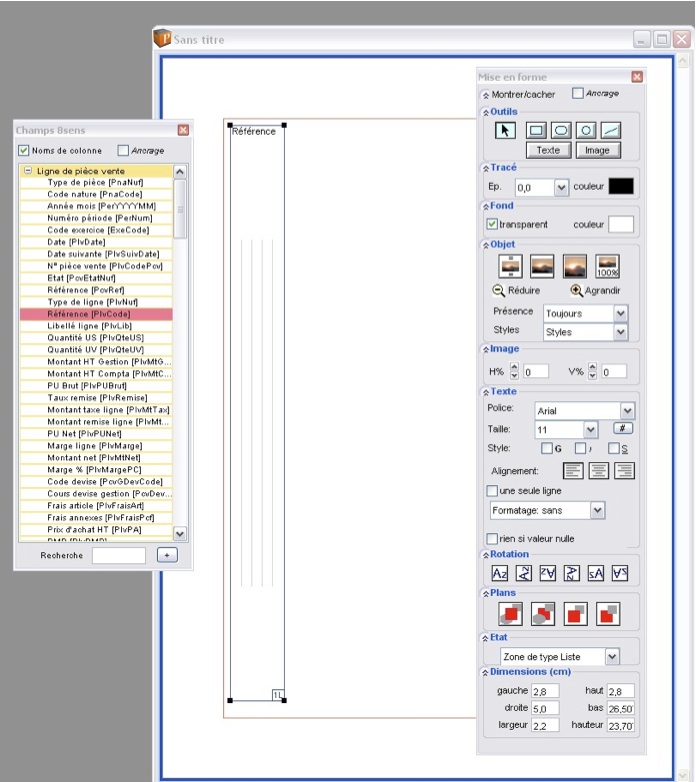This screenshot has width=696, height=782.
Task: Toggle Ancrage in Mise en forme panel
Action: point(577,93)
